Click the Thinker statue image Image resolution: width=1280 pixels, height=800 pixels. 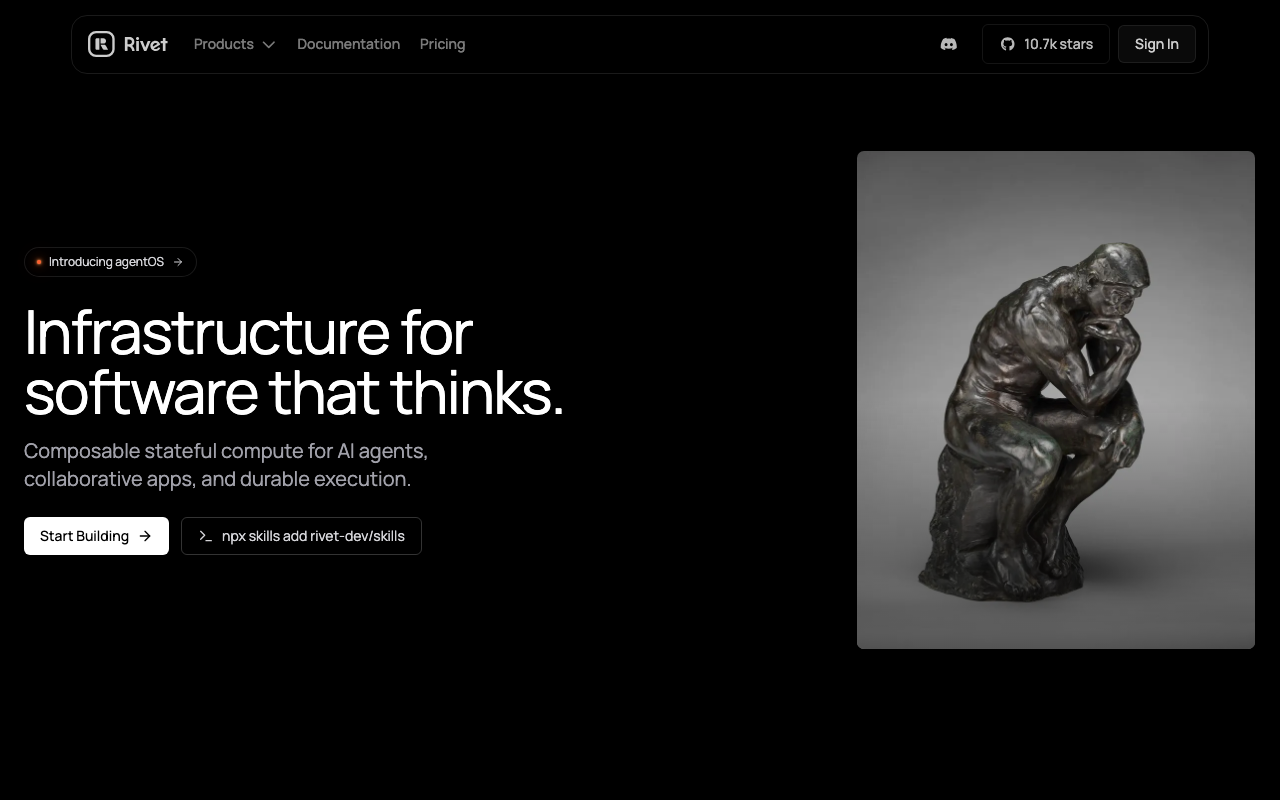tap(1056, 400)
